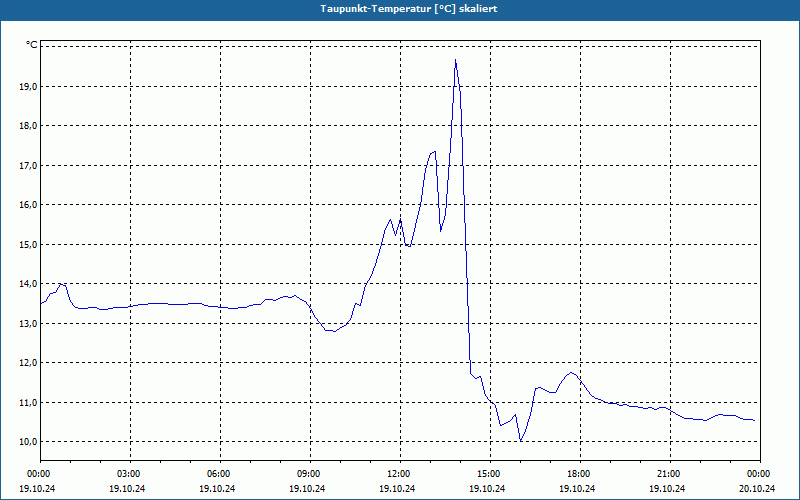Click the 06:00 time axis label
800x500 pixels.
pos(220,474)
